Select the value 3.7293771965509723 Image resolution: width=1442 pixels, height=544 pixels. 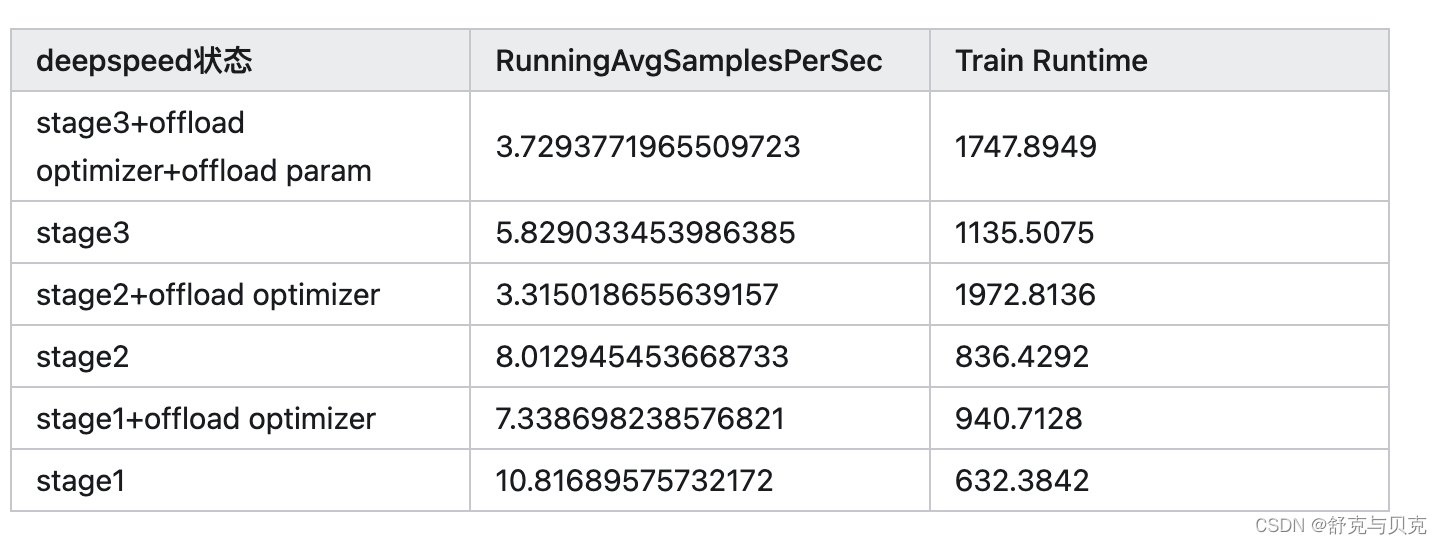click(648, 147)
